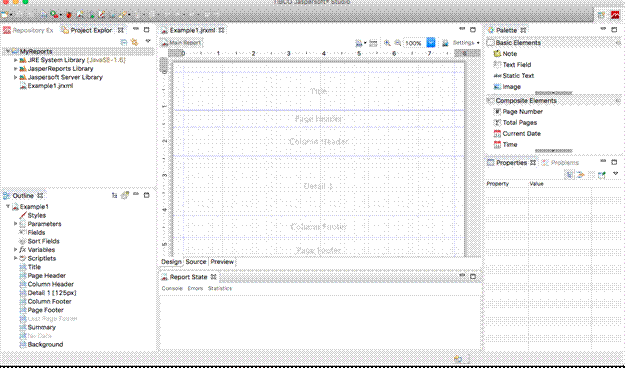The height and width of the screenshot is (372, 631).
Task: Switch to the Problems tab
Action: point(561,163)
